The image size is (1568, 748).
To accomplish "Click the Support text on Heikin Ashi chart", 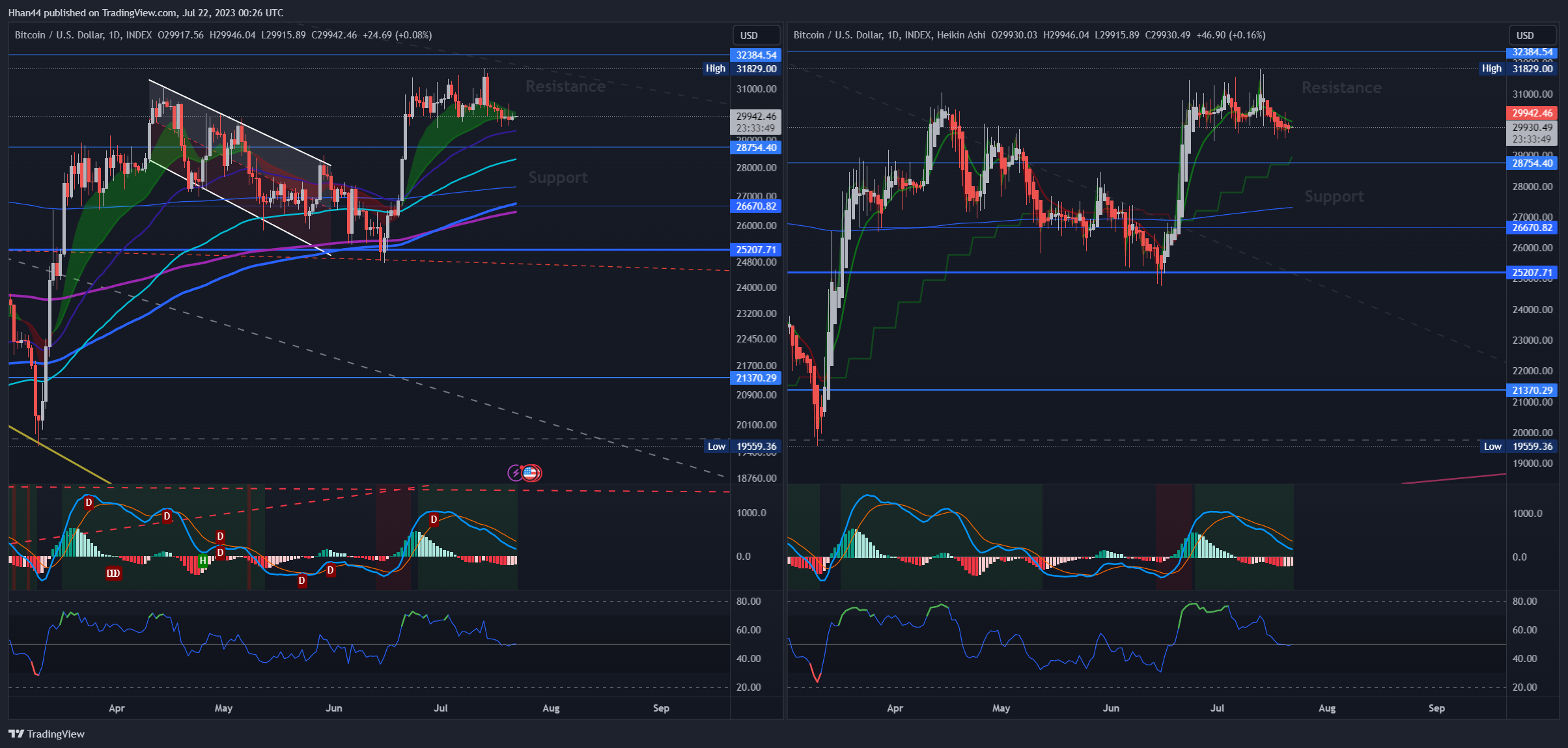I will (x=1334, y=197).
